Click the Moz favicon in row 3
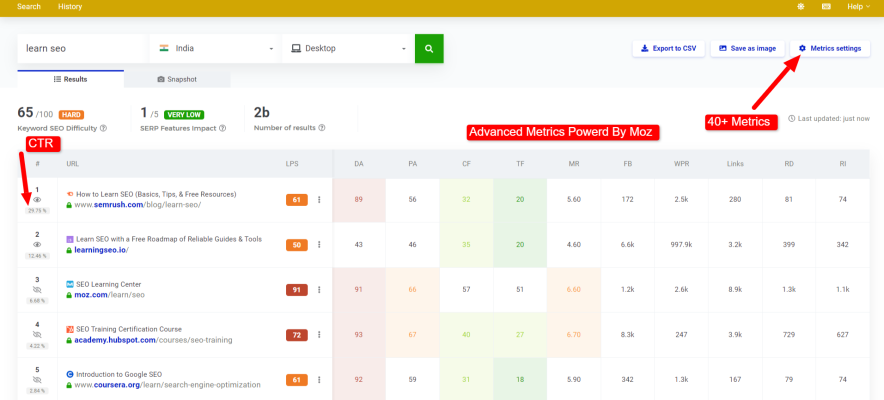The image size is (884, 400). pos(69,285)
